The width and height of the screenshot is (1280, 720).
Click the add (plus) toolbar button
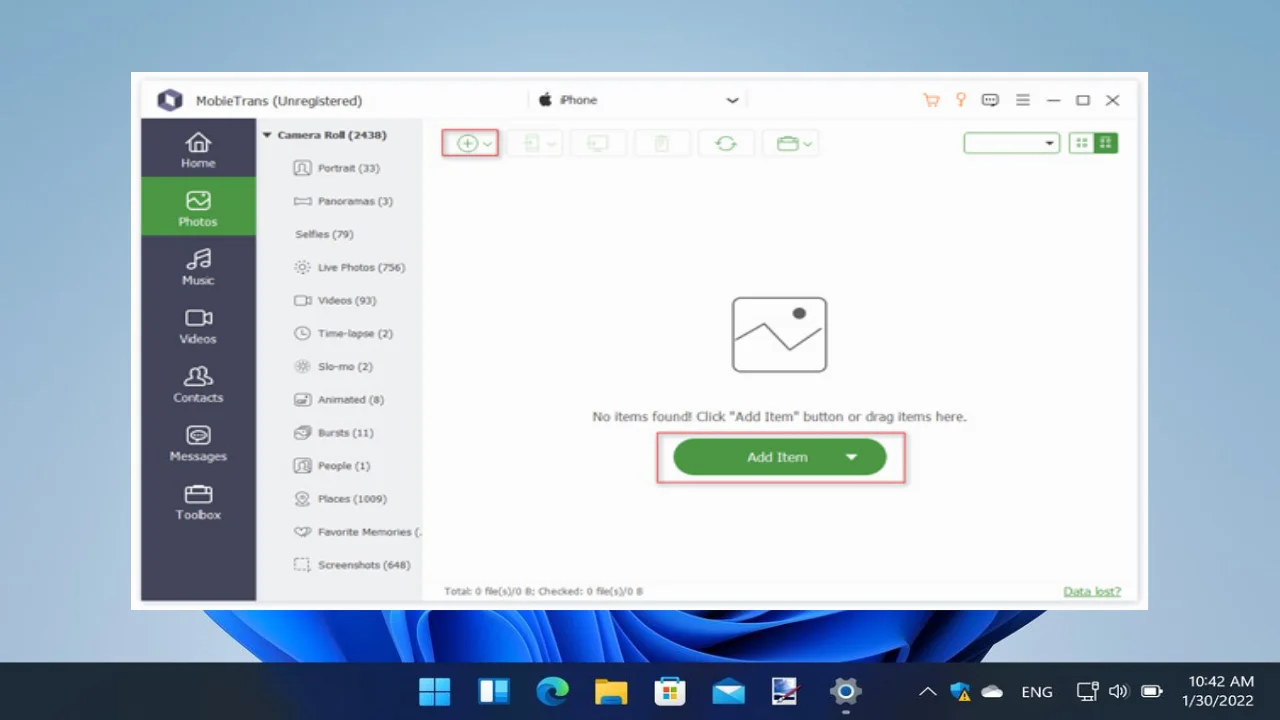click(x=467, y=143)
